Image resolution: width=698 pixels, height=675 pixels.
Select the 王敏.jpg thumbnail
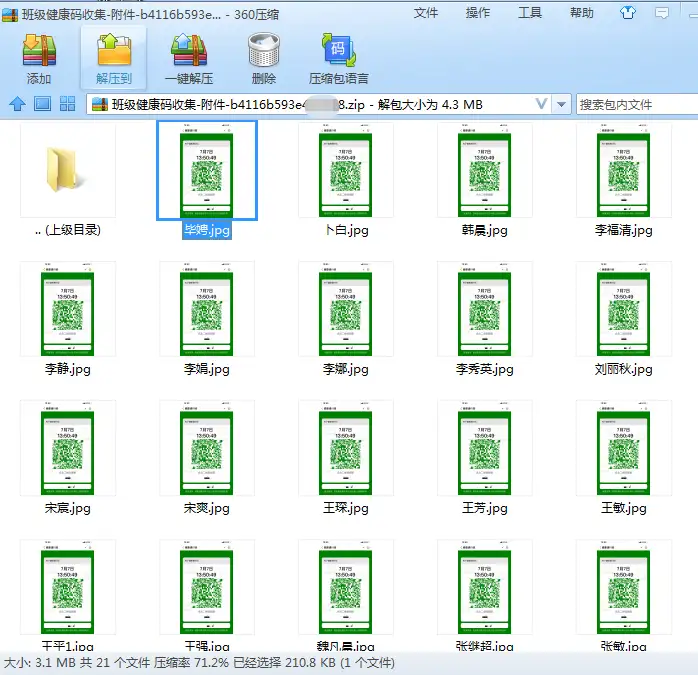pyautogui.click(x=623, y=448)
